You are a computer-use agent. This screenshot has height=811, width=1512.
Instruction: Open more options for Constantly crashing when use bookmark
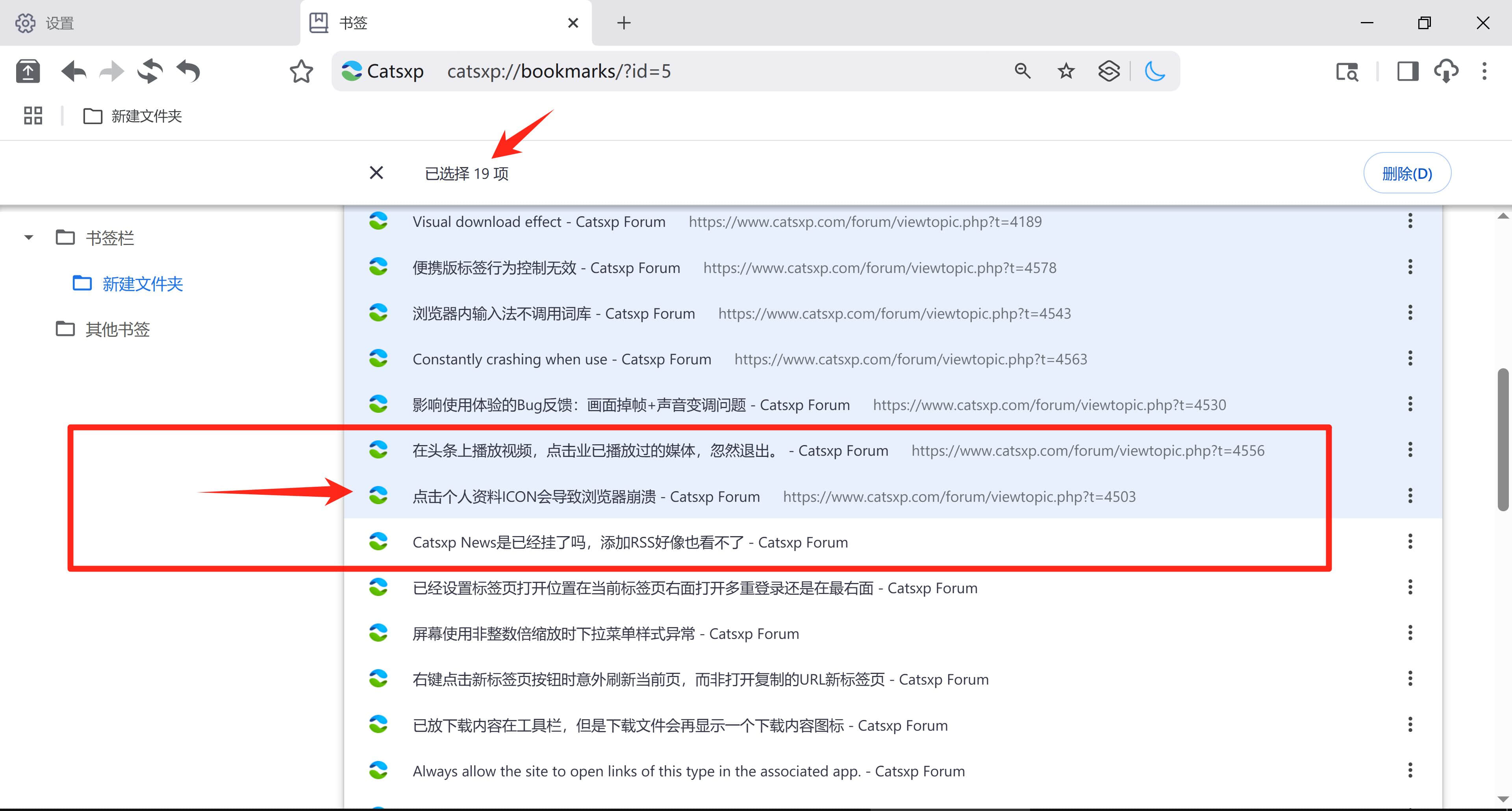pos(1410,358)
